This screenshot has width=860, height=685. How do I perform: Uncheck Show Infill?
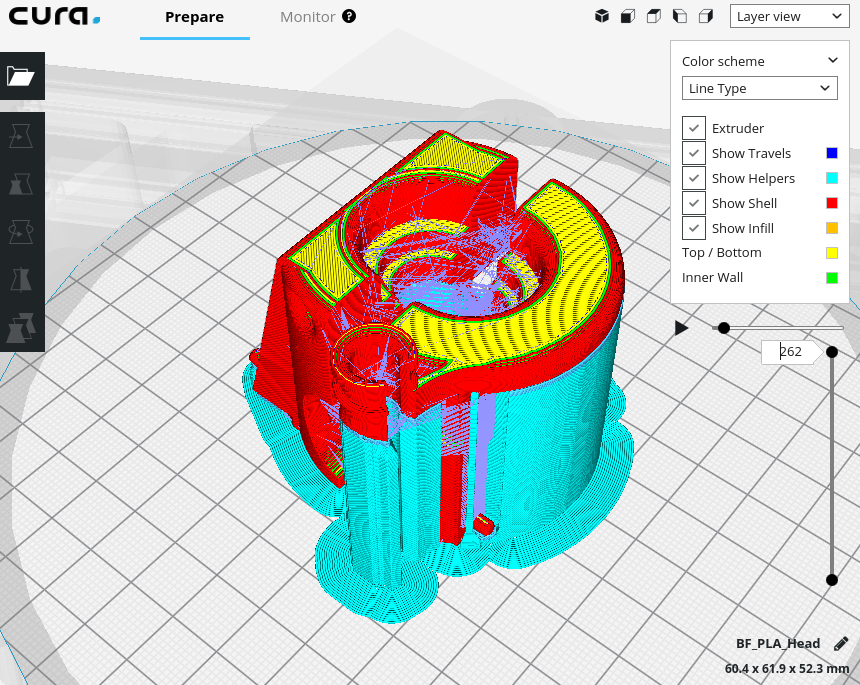(x=694, y=228)
